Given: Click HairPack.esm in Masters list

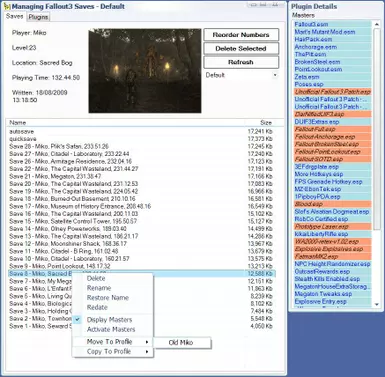Looking at the screenshot, I should coord(332,39).
